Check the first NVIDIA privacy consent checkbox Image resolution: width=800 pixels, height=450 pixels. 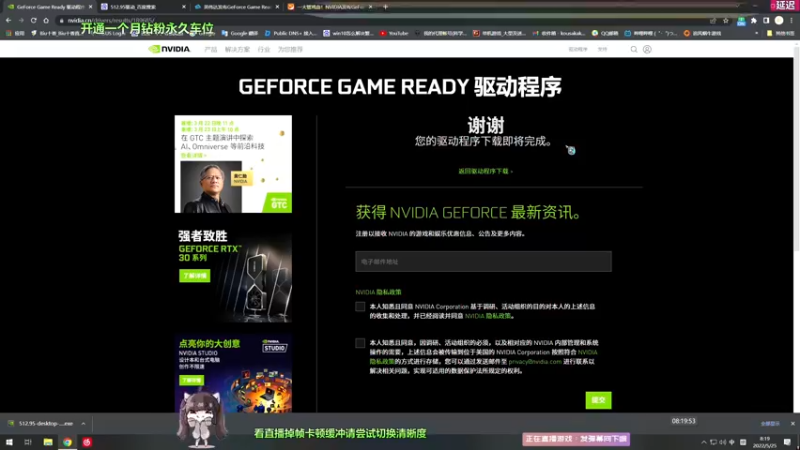(x=360, y=307)
